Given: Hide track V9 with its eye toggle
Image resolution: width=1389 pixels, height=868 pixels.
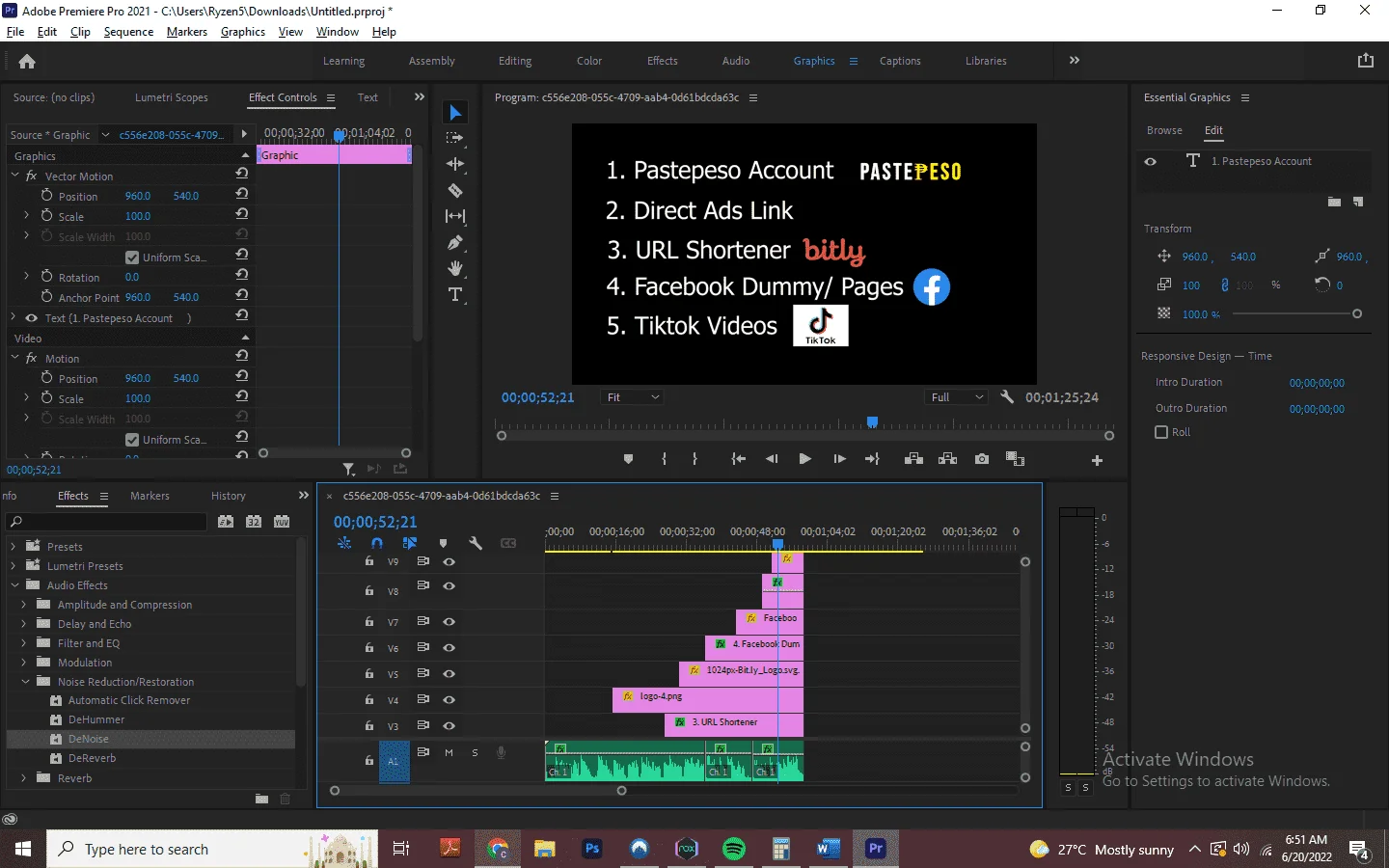Looking at the screenshot, I should [x=449, y=561].
